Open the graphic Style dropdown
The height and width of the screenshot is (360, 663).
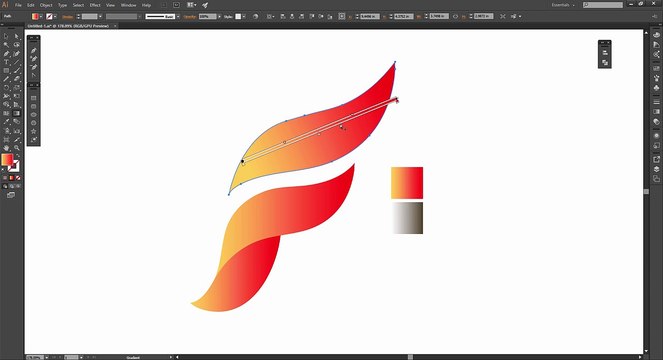coord(244,16)
